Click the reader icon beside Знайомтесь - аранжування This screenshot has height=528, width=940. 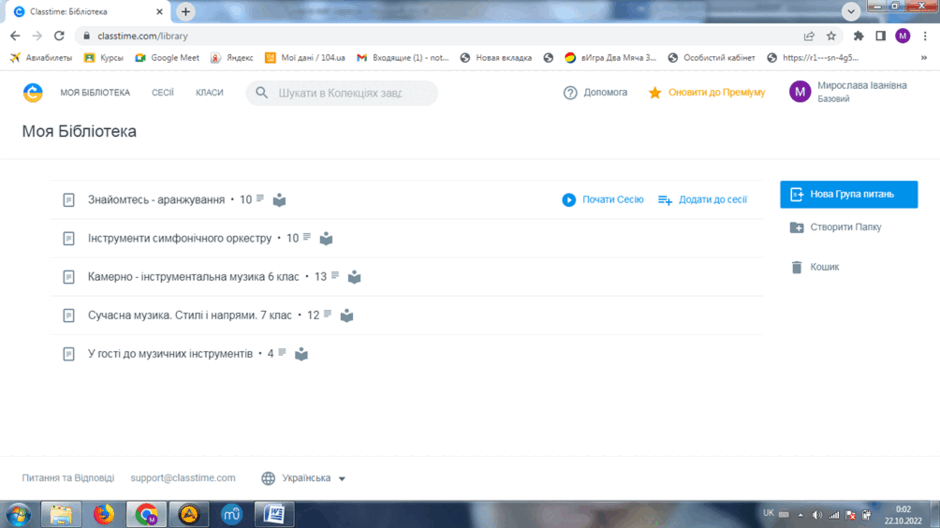click(x=279, y=200)
